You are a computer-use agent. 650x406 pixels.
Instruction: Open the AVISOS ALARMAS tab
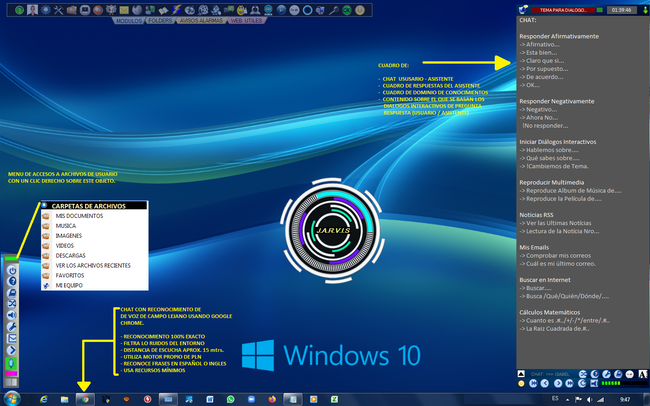(201, 21)
